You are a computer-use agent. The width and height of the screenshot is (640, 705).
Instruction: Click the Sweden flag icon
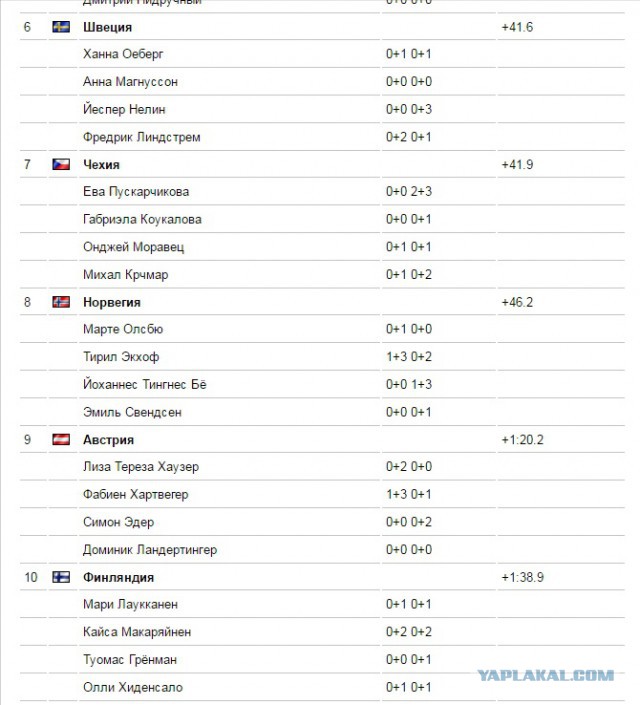[61, 27]
